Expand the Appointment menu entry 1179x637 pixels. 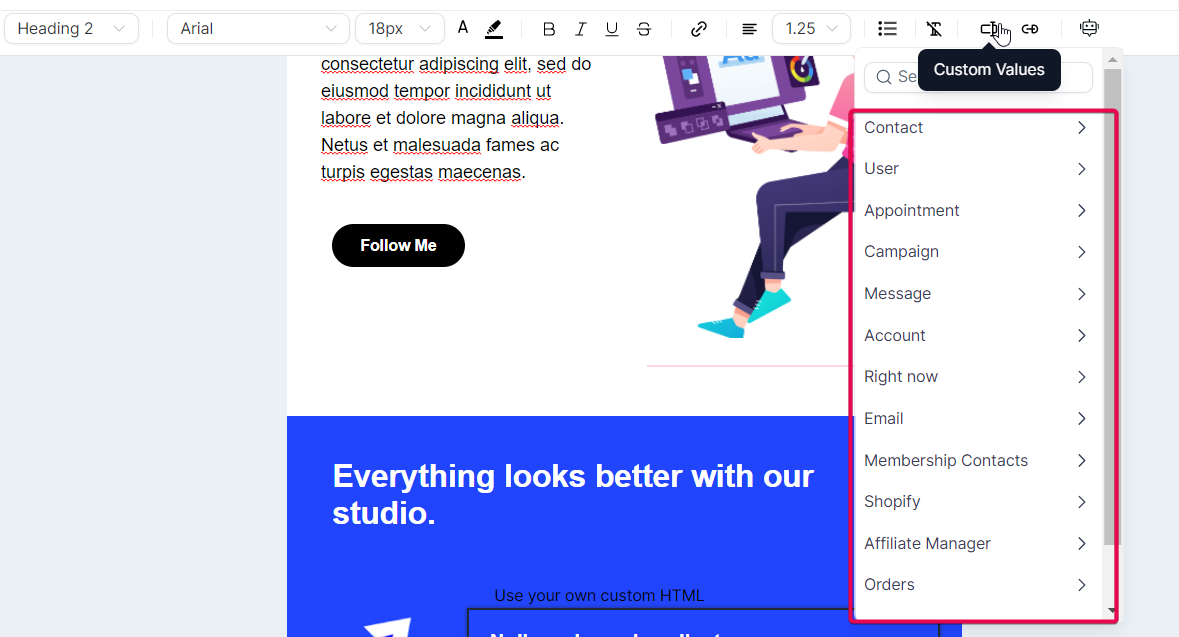pos(975,211)
